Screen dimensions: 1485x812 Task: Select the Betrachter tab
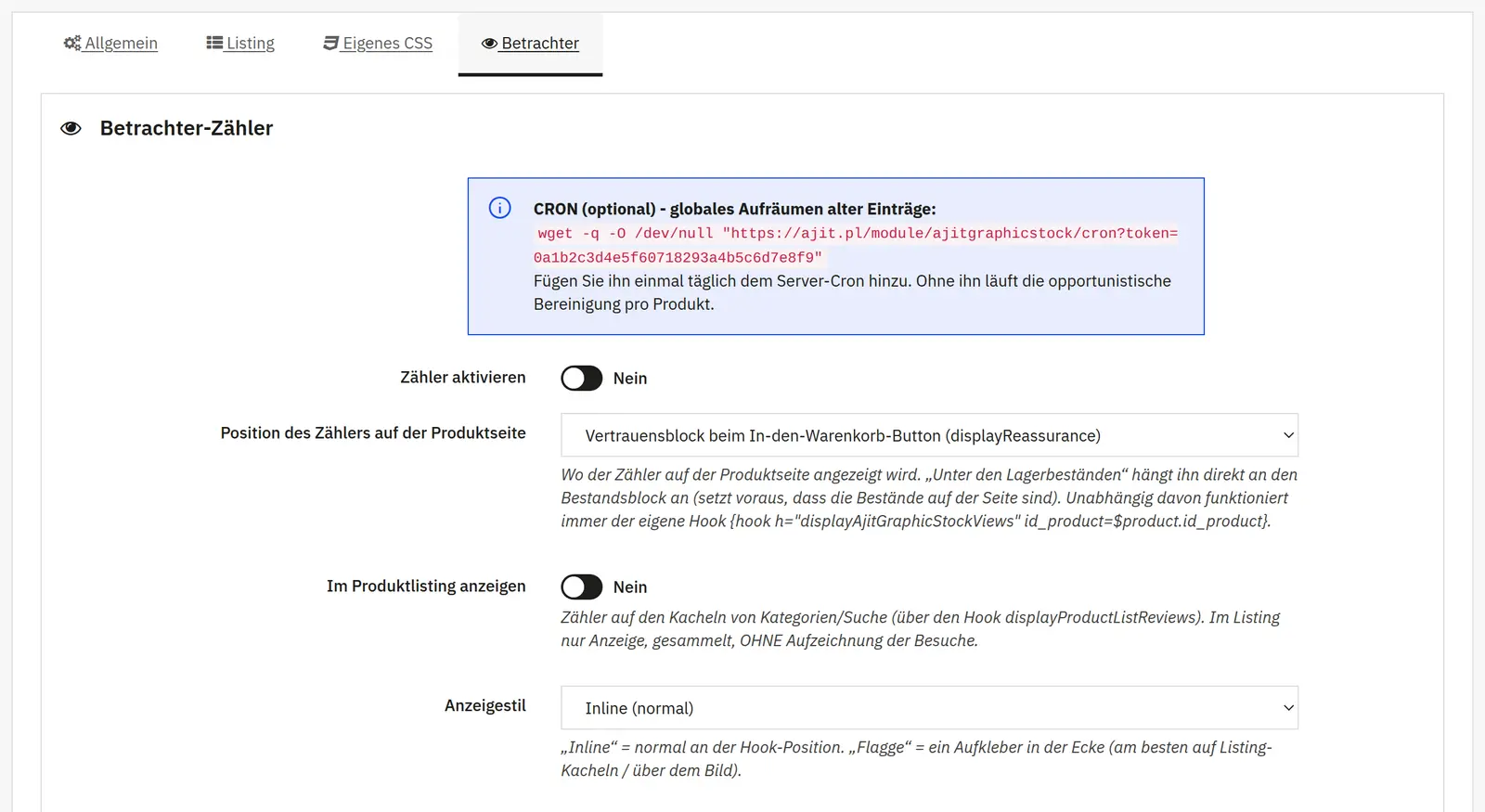(x=530, y=43)
